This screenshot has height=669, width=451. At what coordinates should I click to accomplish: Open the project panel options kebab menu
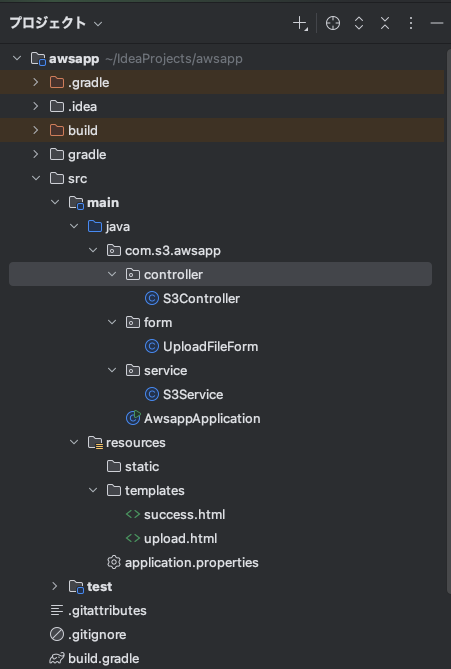[410, 23]
